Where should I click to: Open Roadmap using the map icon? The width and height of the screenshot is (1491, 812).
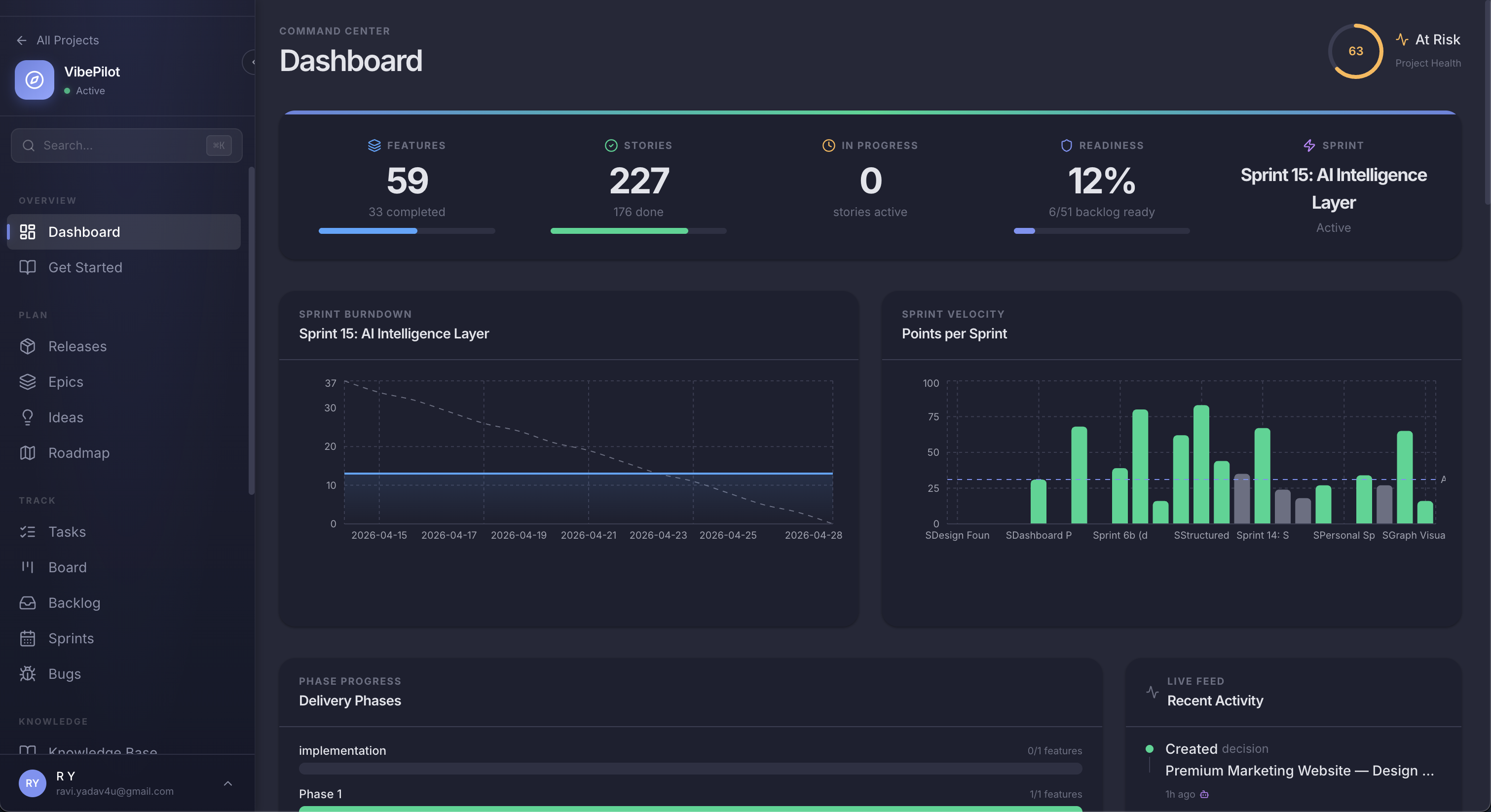28,452
